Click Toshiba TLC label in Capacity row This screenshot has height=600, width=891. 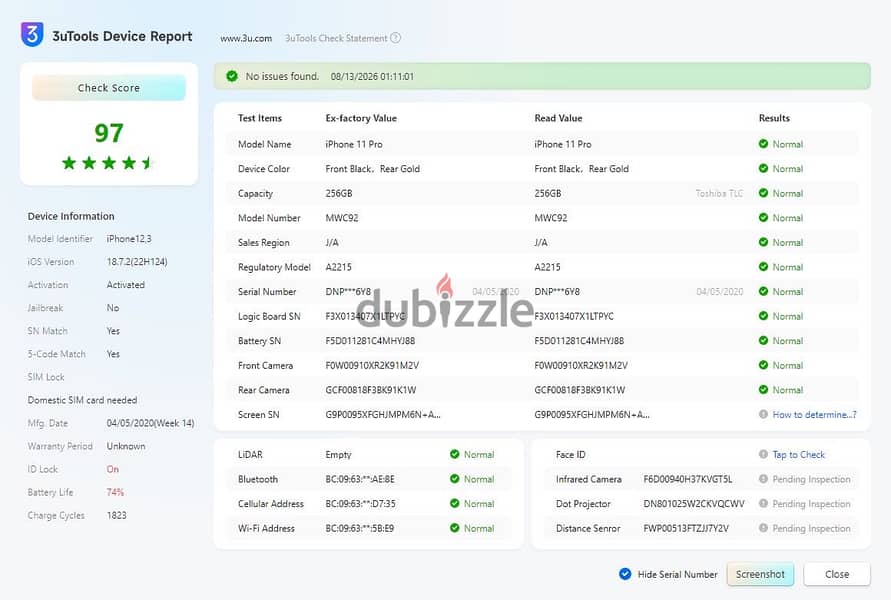[719, 193]
